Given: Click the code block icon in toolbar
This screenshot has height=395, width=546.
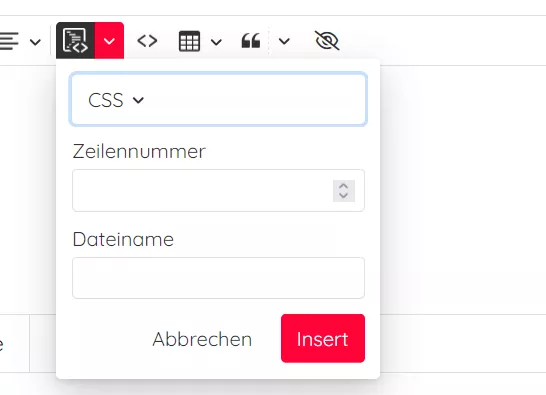Looking at the screenshot, I should pos(75,40).
